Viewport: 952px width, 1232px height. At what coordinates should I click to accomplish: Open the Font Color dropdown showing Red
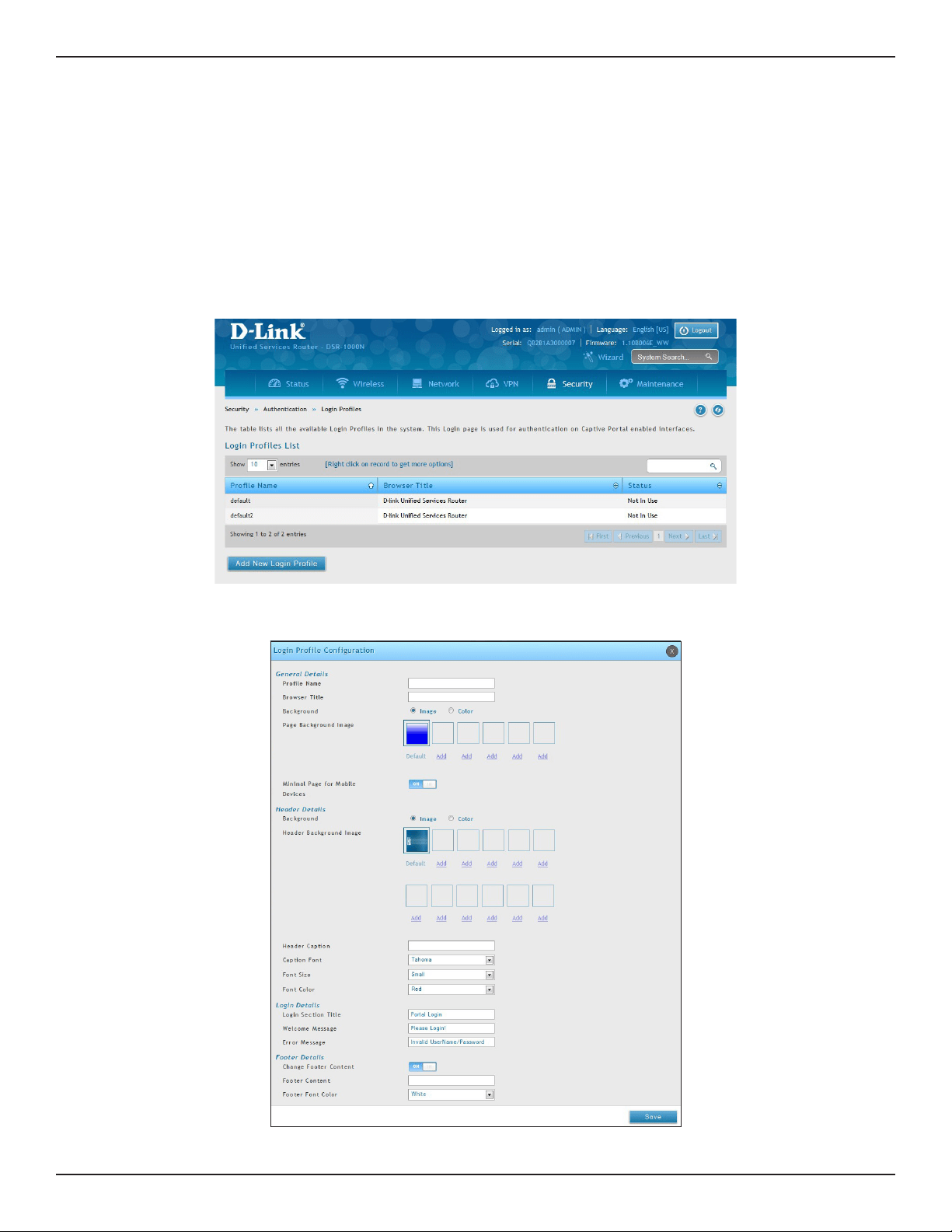[452, 989]
